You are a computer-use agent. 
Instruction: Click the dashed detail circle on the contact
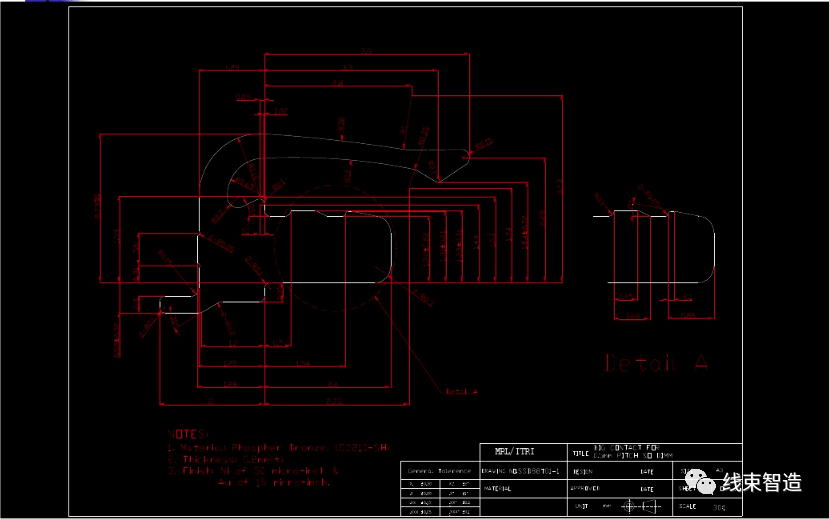click(x=335, y=247)
